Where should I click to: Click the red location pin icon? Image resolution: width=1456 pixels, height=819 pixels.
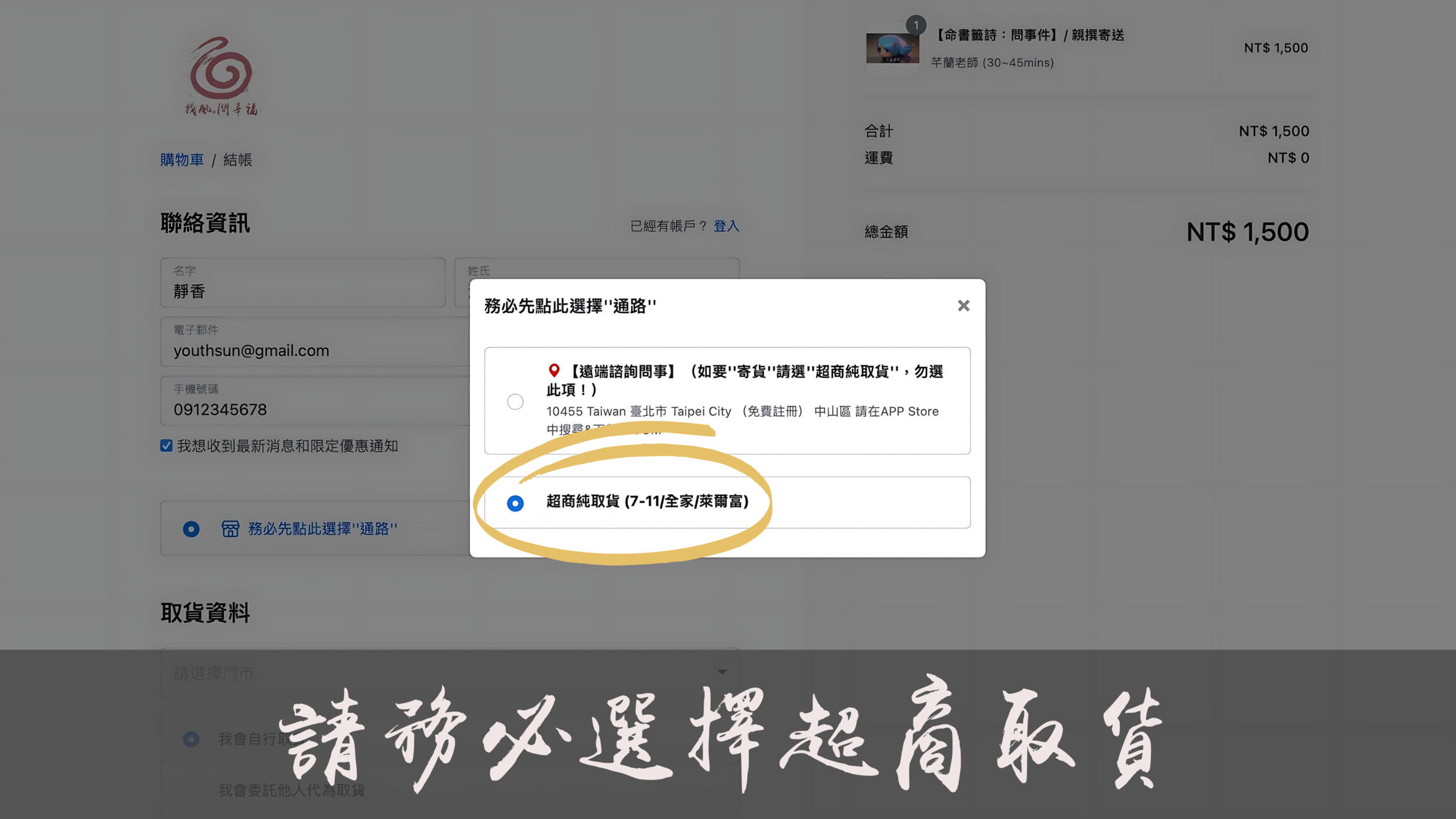click(x=554, y=370)
